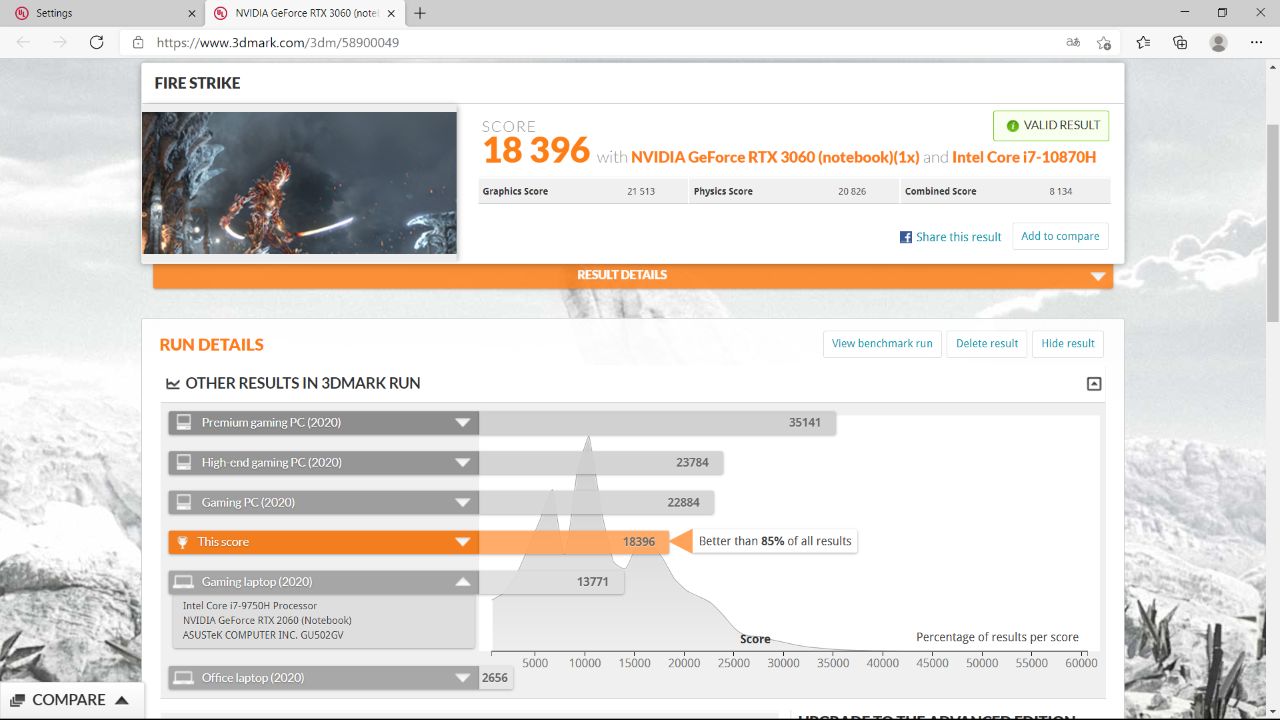The width and height of the screenshot is (1280, 720).
Task: Expand the This score row arrow
Action: coord(462,542)
